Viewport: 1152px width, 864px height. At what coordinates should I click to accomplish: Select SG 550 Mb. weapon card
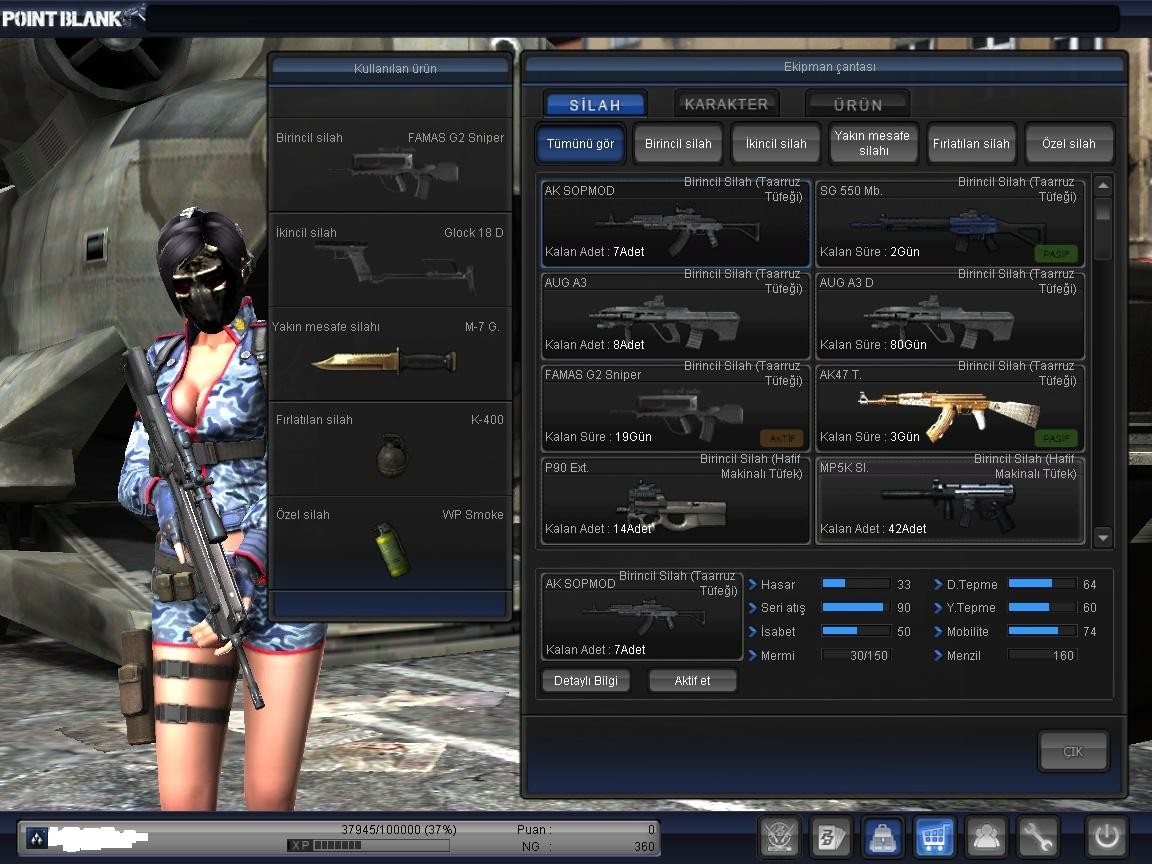pos(950,223)
